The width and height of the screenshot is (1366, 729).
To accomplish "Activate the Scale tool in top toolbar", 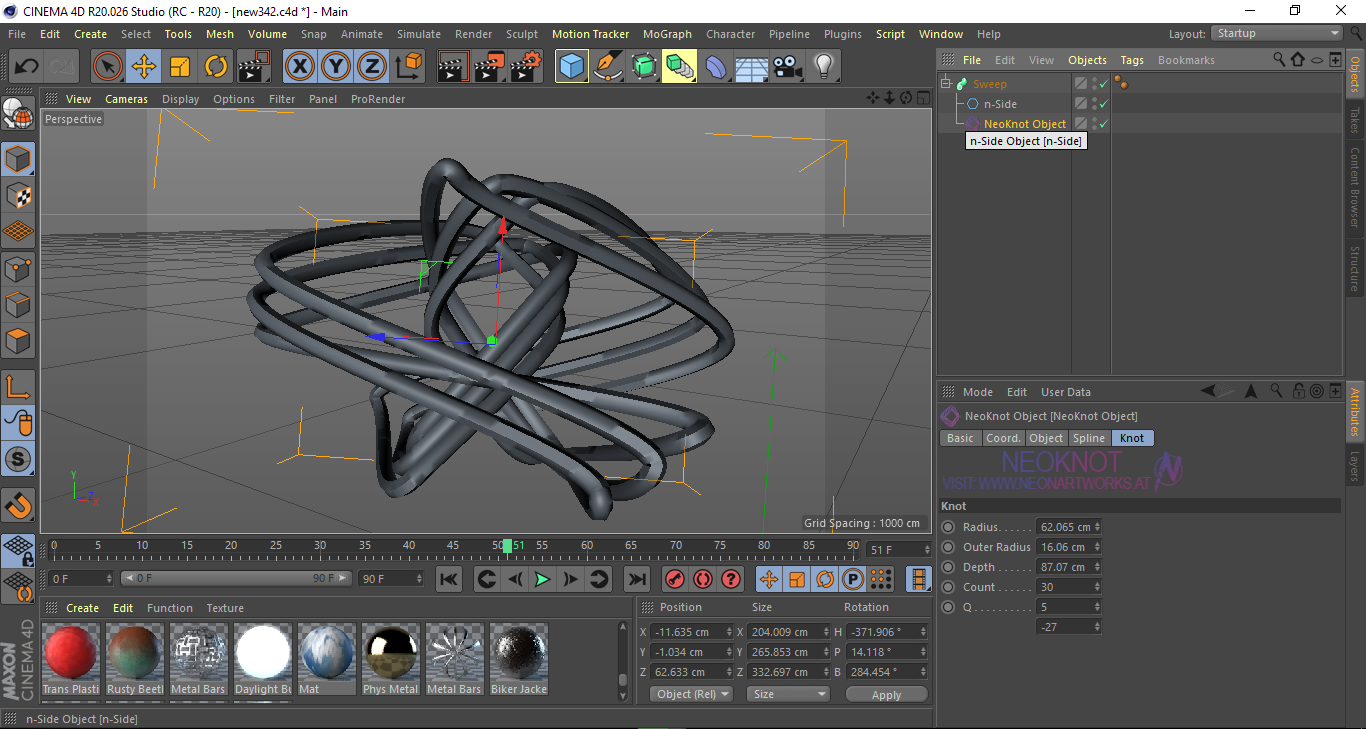I will pos(180,67).
